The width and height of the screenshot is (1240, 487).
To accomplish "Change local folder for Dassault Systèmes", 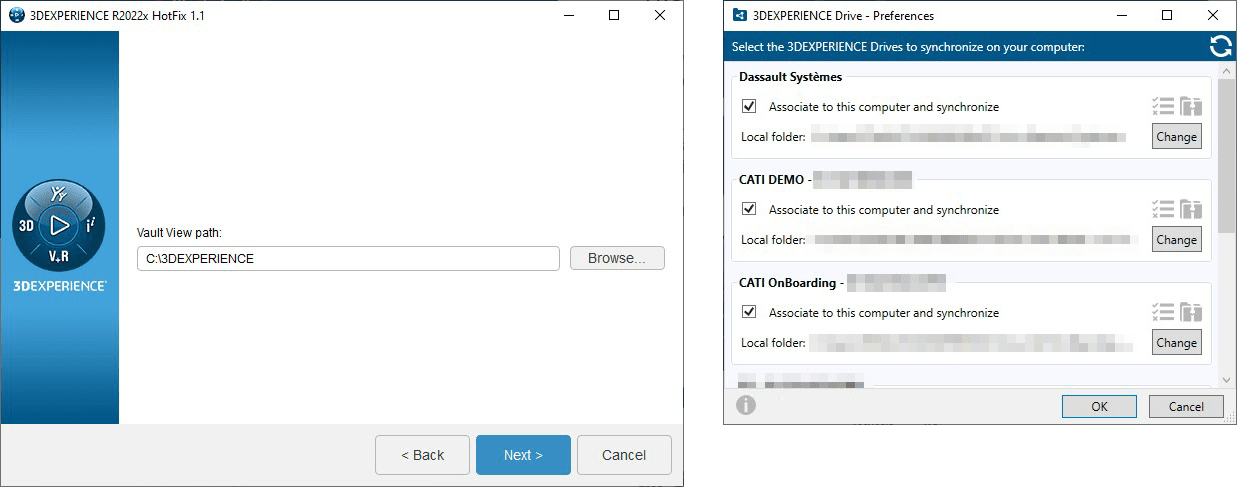I will (x=1177, y=137).
